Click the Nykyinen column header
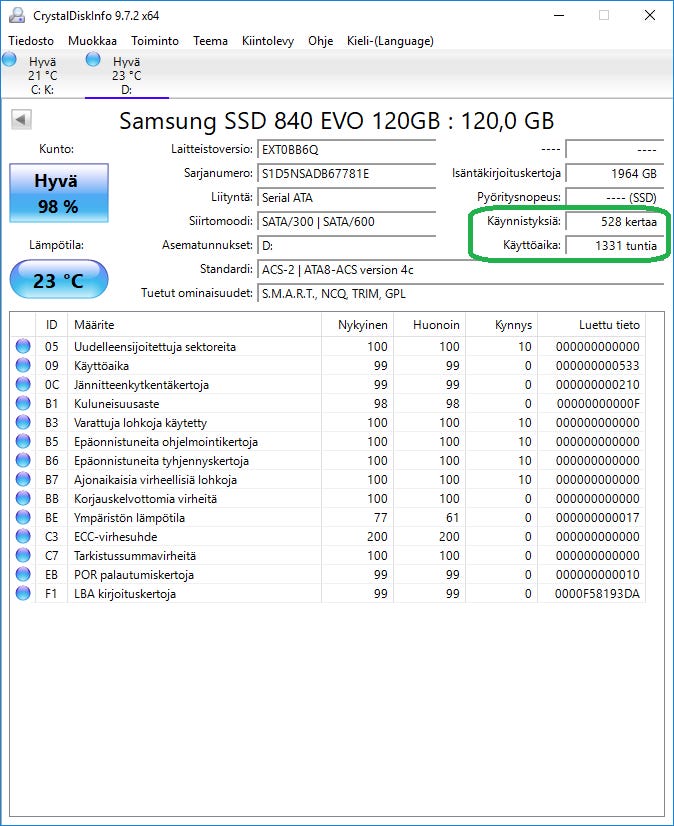Image resolution: width=674 pixels, height=826 pixels. tap(357, 324)
